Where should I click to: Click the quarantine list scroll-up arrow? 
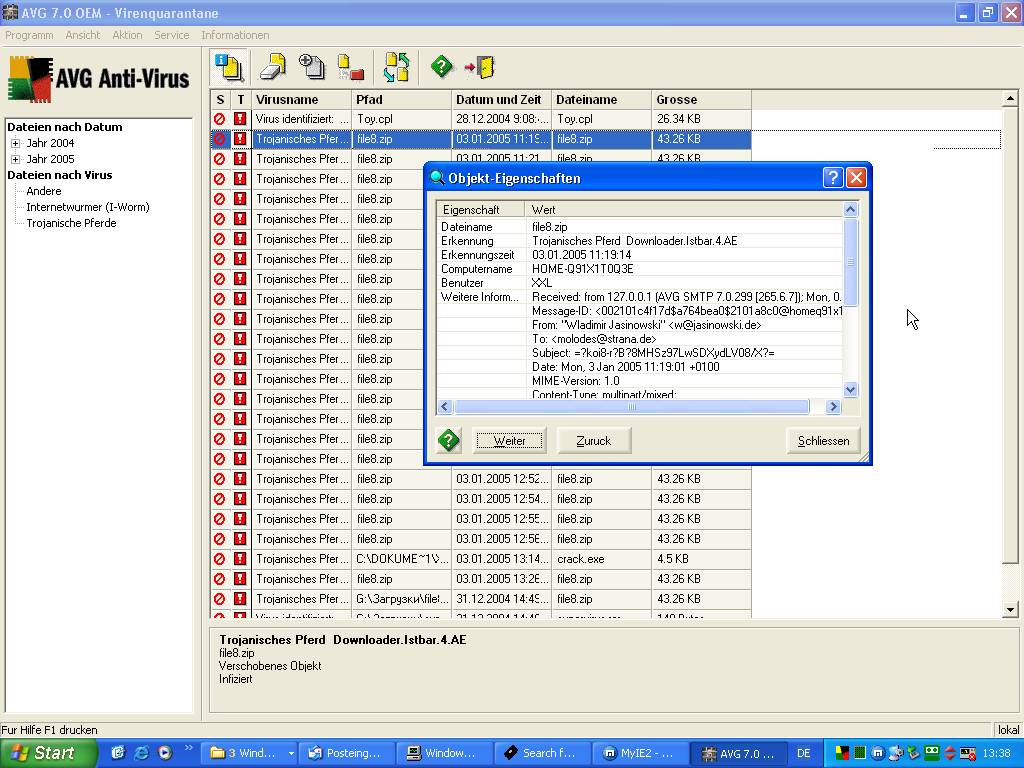pyautogui.click(x=1010, y=99)
